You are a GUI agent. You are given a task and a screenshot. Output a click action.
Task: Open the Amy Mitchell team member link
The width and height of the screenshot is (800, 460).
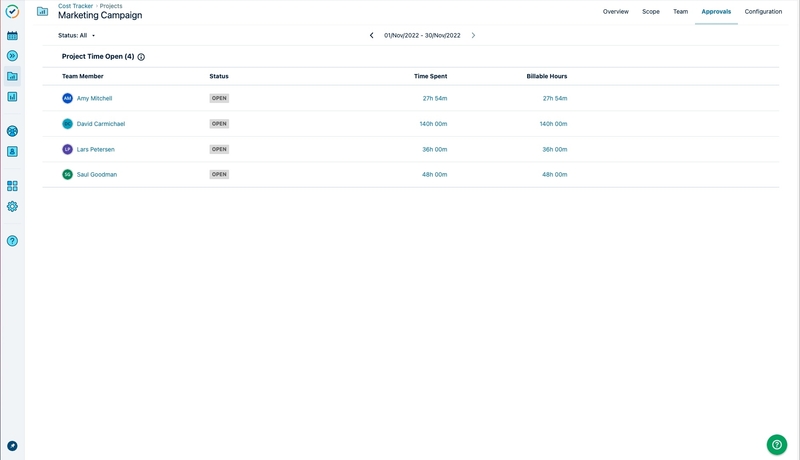94,99
